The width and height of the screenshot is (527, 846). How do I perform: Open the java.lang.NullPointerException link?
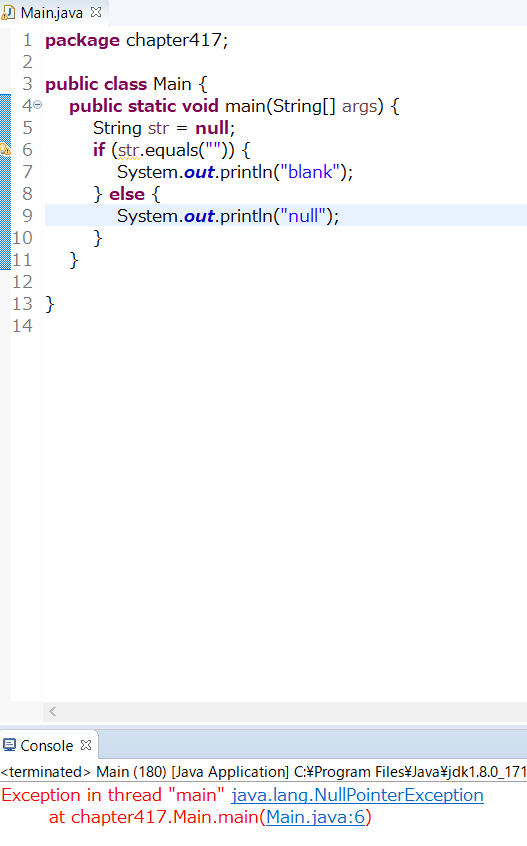(357, 795)
